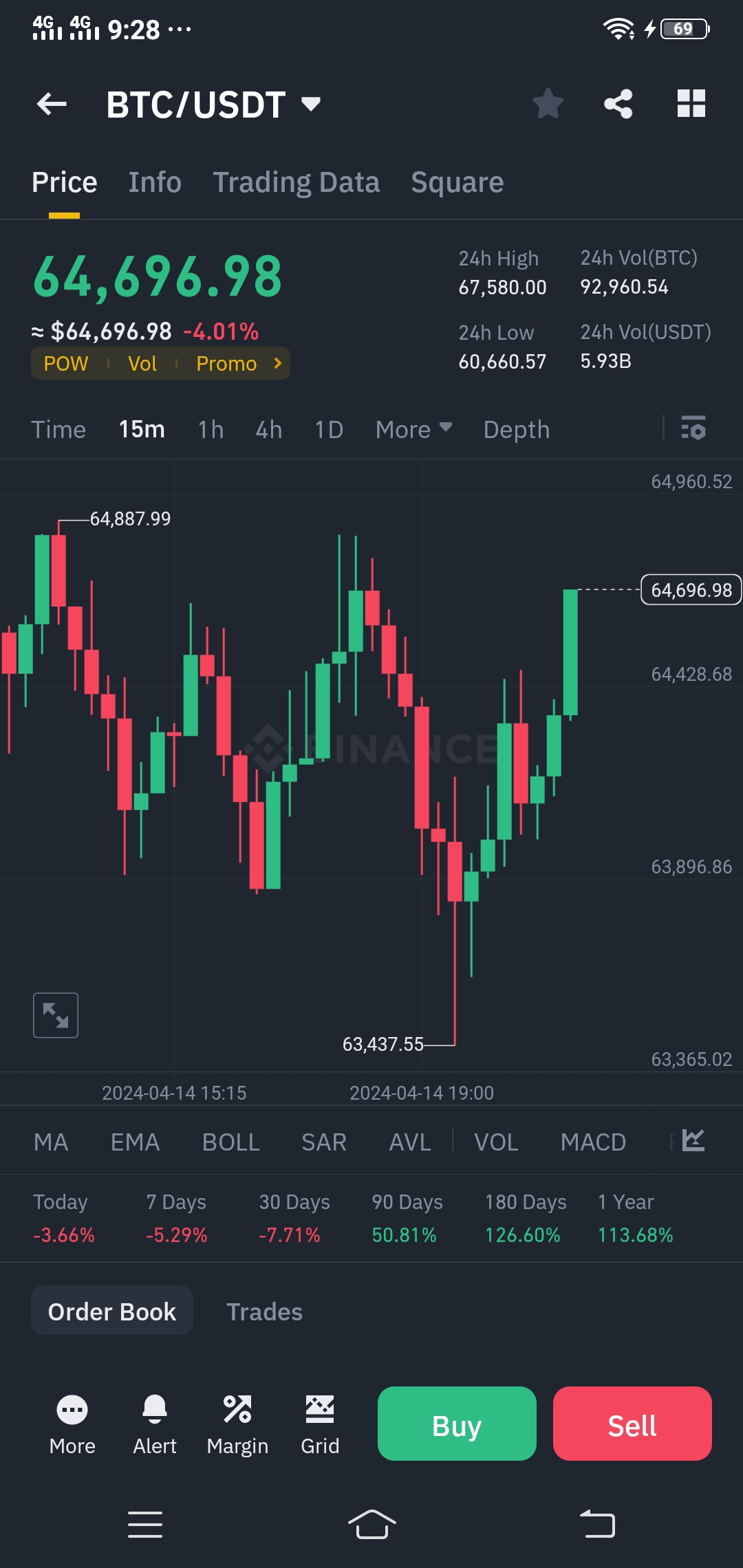This screenshot has width=743, height=1568.
Task: Toggle the BOLL indicator
Action: [230, 1142]
